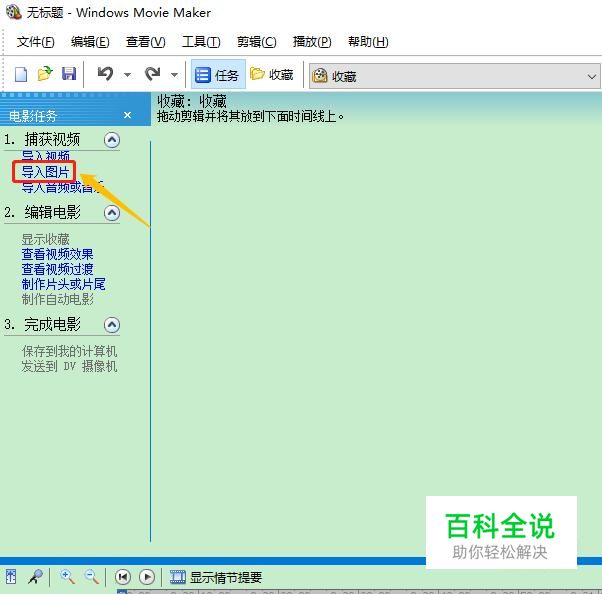Click the 发送到 DV 摄像机 text

(x=69, y=366)
